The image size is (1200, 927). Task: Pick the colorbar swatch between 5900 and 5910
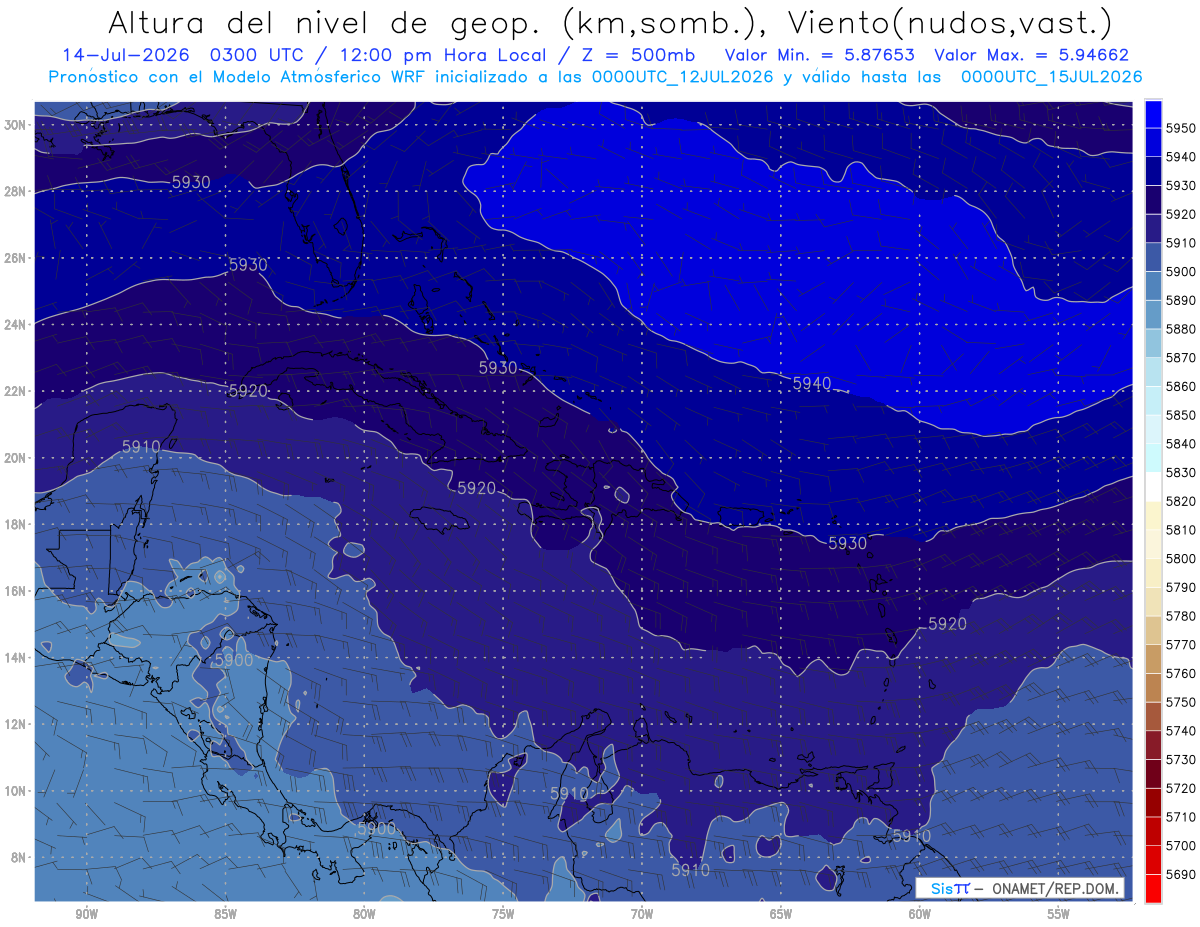[1153, 257]
